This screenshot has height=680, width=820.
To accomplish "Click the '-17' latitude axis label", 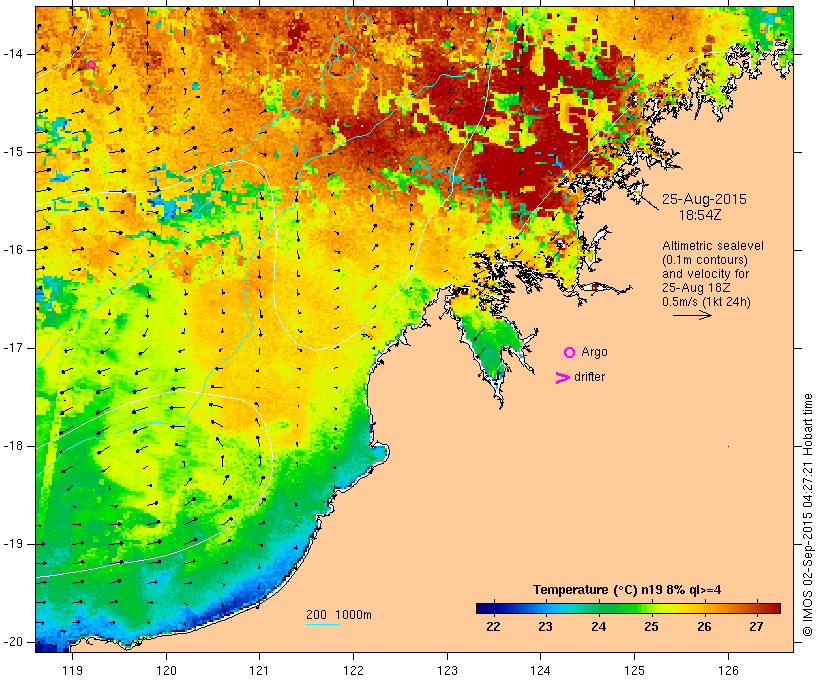I will 12,348.
